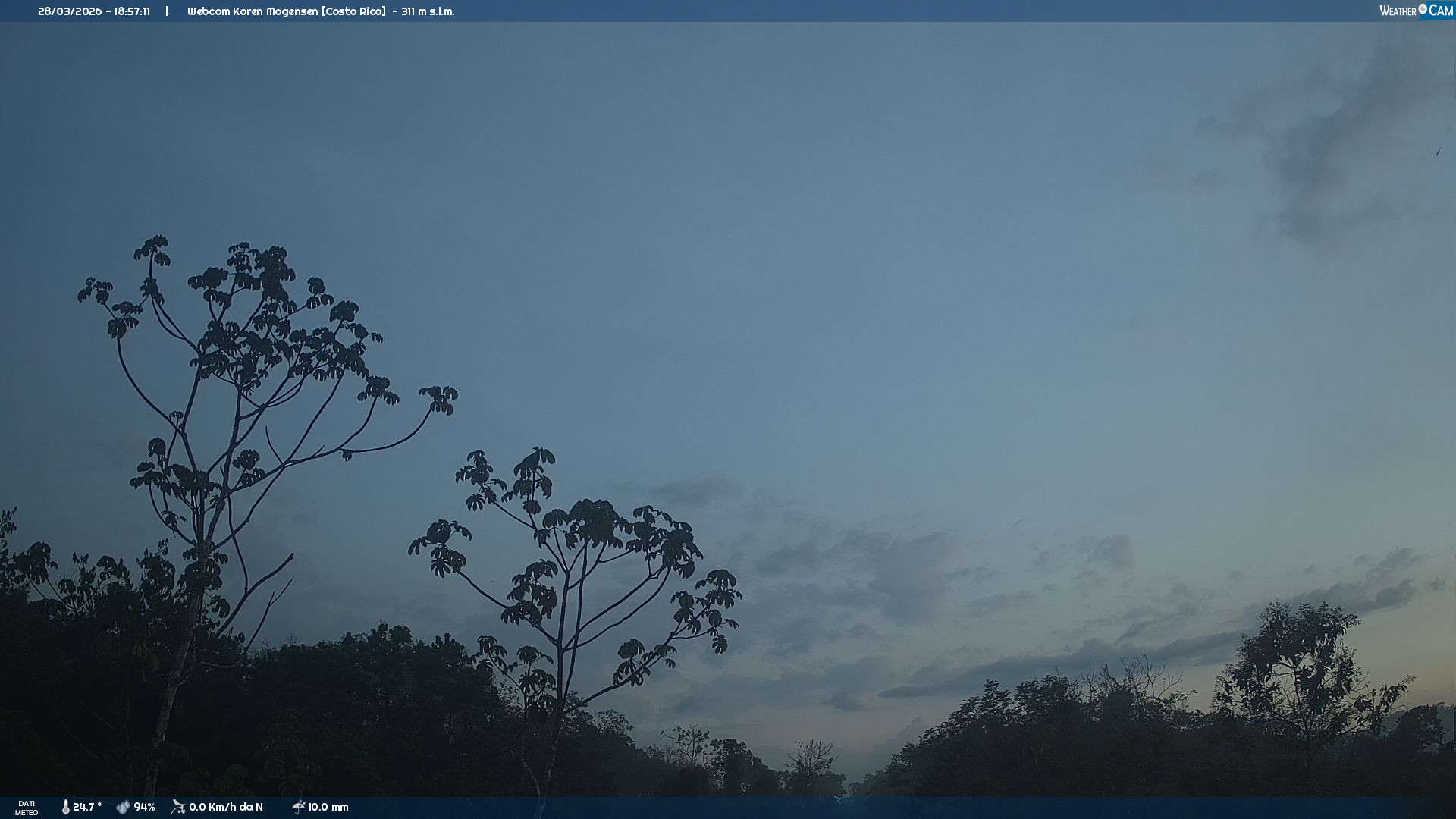Screen dimensions: 1456x819
Task: Click the 10.0 mm rainfall value
Action: [328, 807]
